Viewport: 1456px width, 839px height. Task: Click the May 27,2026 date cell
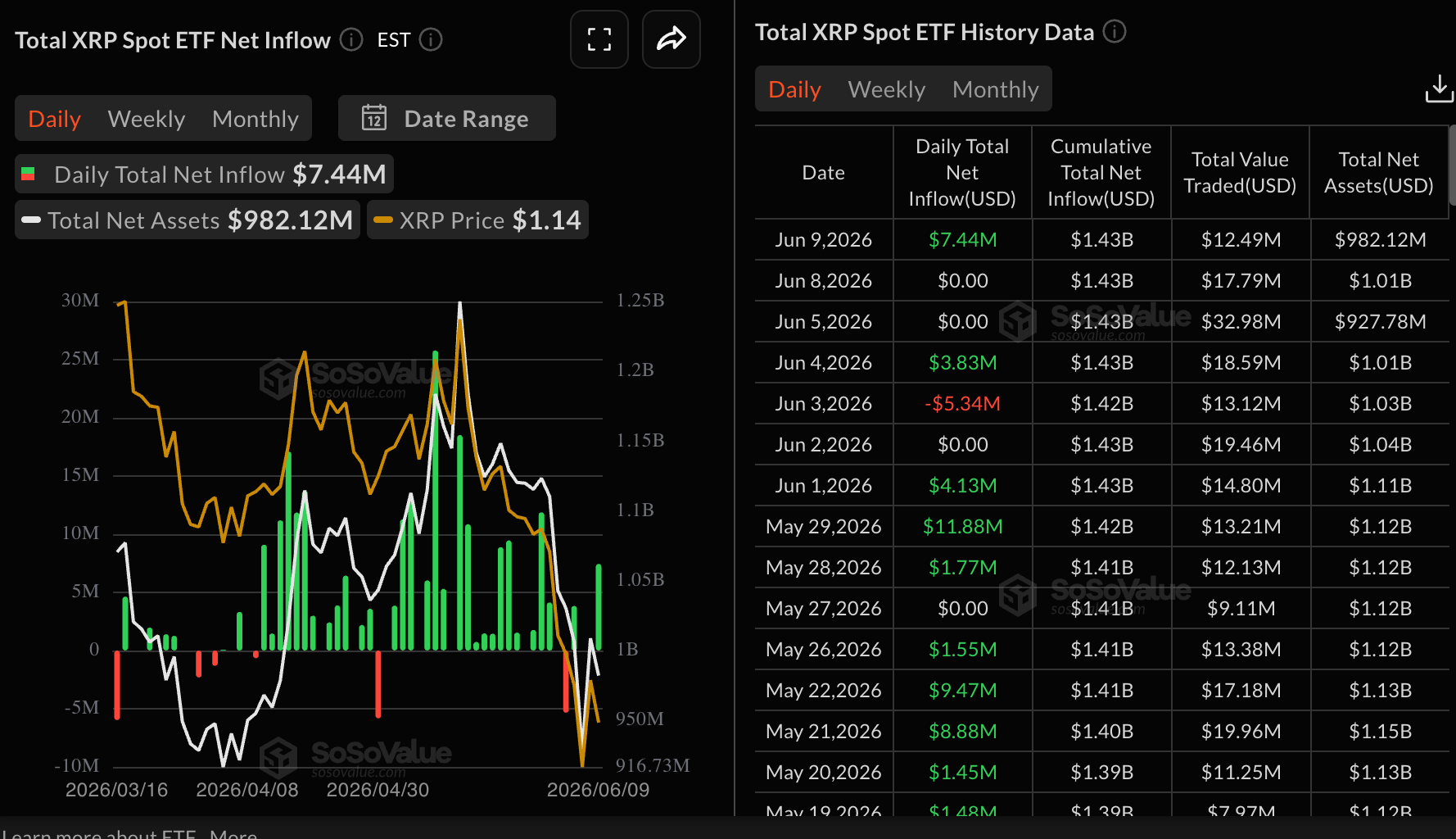coord(823,608)
